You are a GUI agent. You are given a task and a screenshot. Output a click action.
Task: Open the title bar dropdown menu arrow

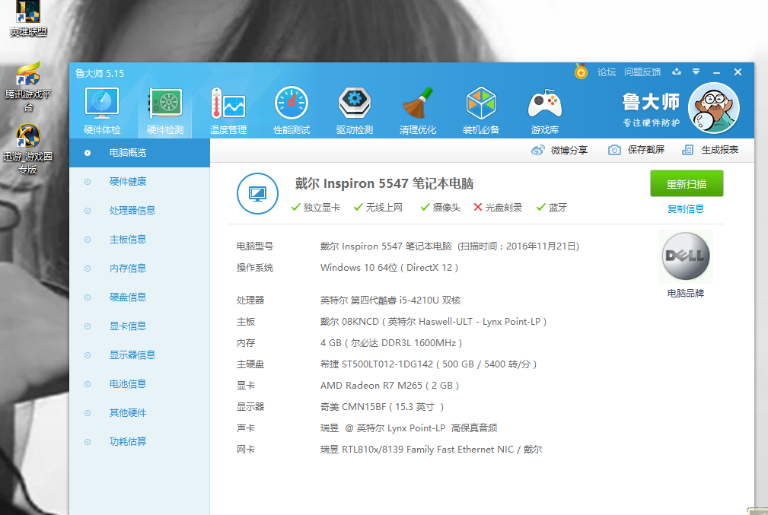click(x=696, y=72)
